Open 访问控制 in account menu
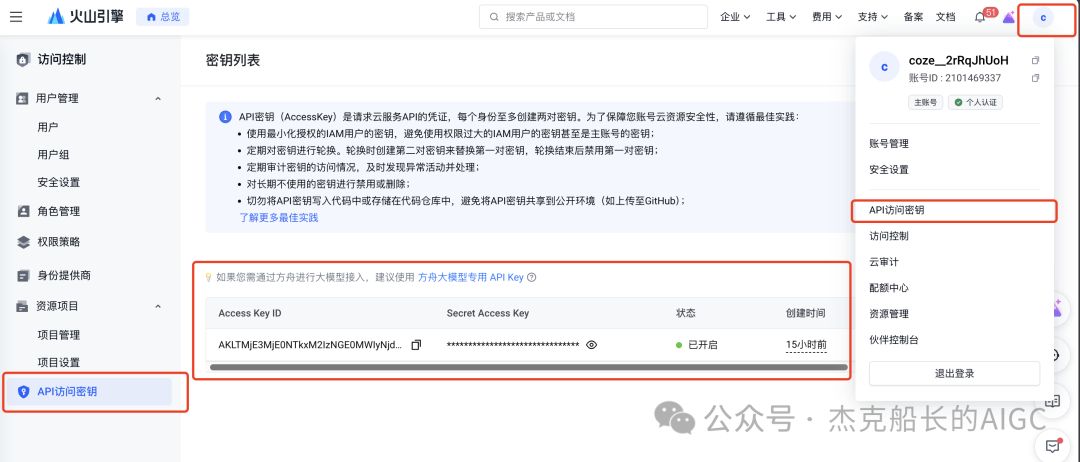1080x462 pixels. point(889,236)
